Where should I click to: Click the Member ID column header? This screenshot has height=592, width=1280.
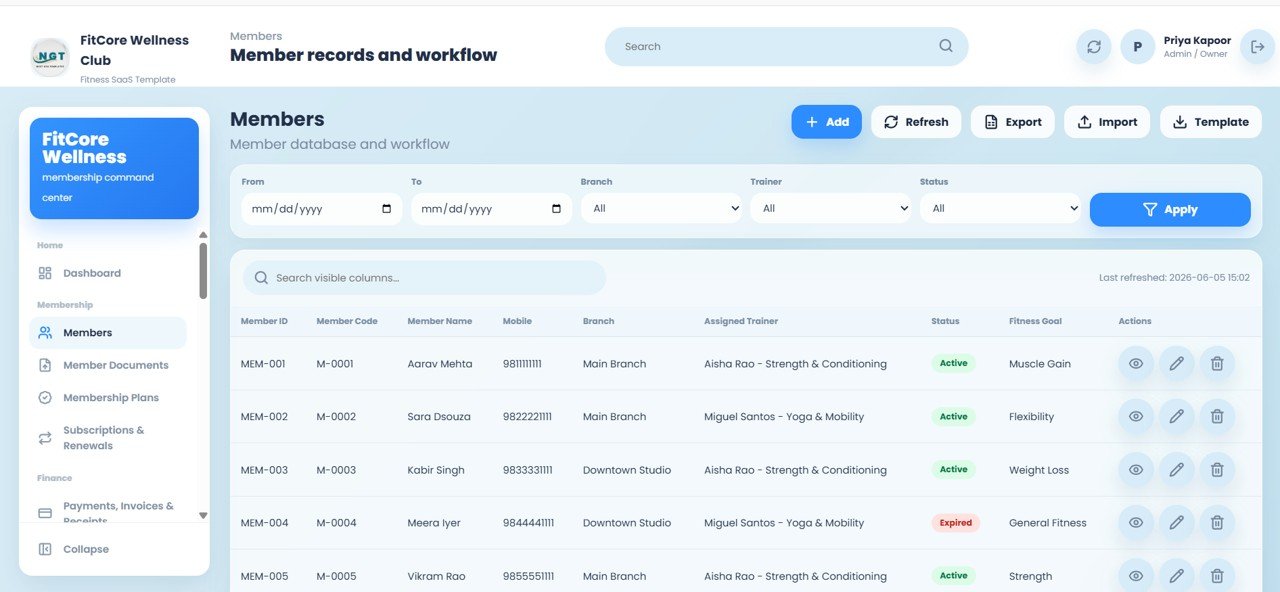pyautogui.click(x=264, y=321)
